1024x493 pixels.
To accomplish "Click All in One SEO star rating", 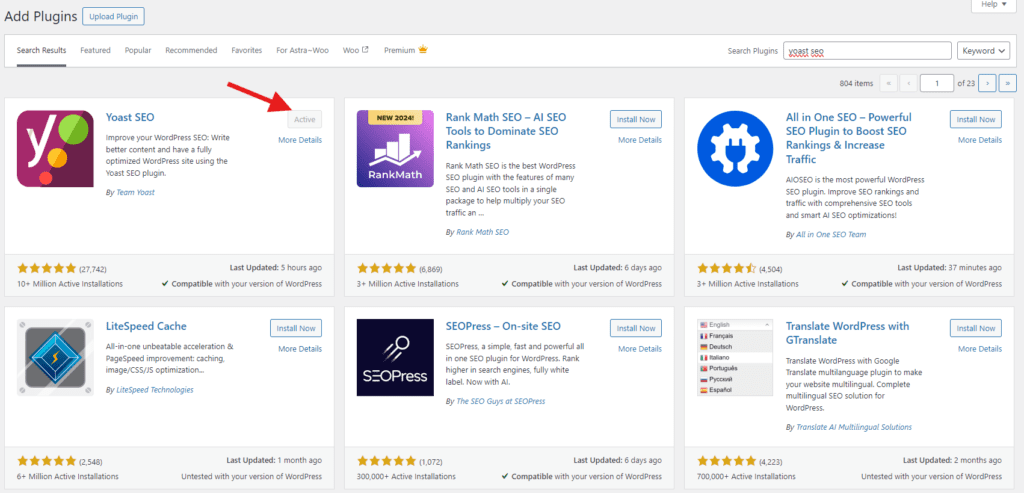I will pyautogui.click(x=727, y=268).
